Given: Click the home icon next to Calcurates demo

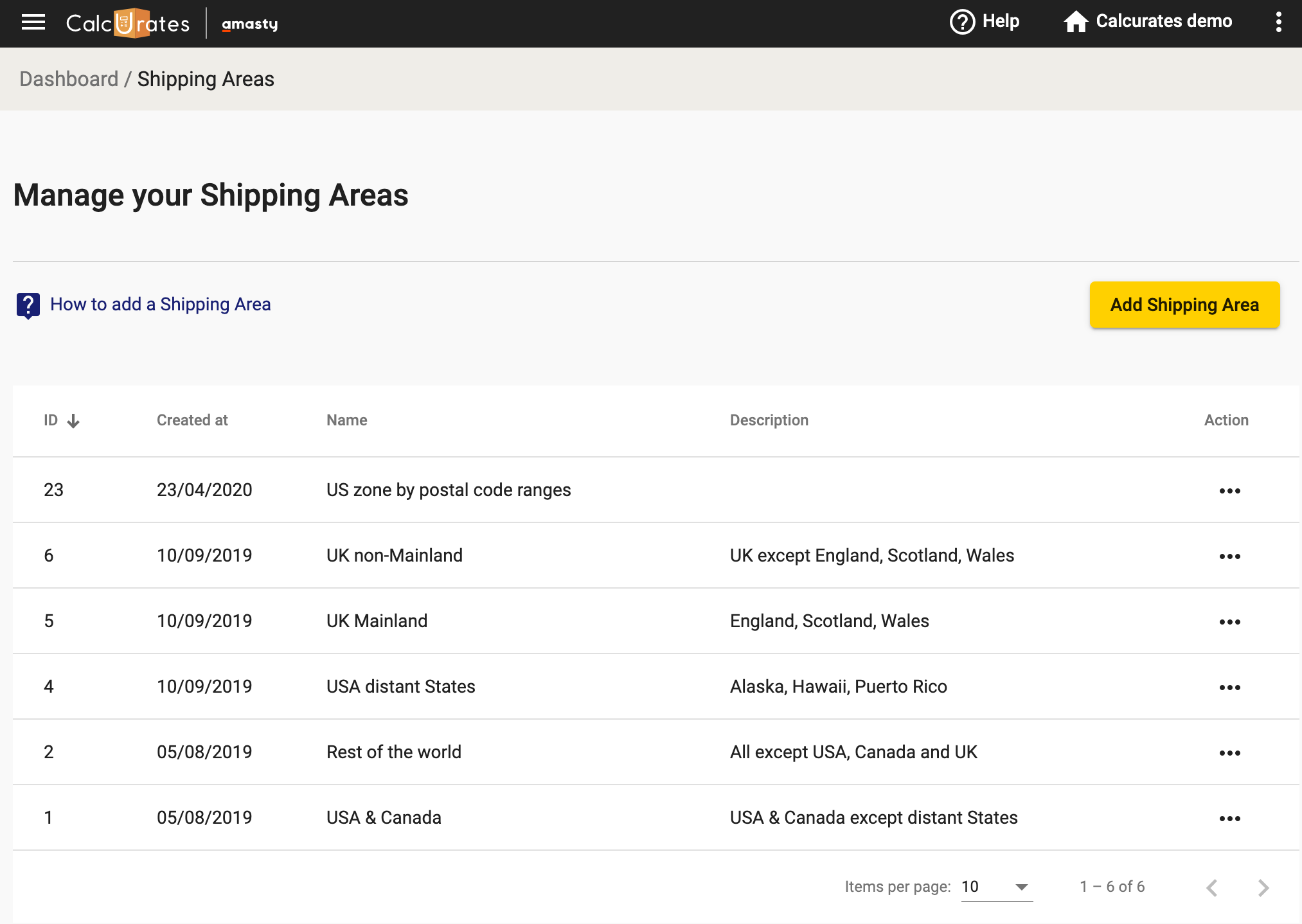Looking at the screenshot, I should pyautogui.click(x=1076, y=21).
